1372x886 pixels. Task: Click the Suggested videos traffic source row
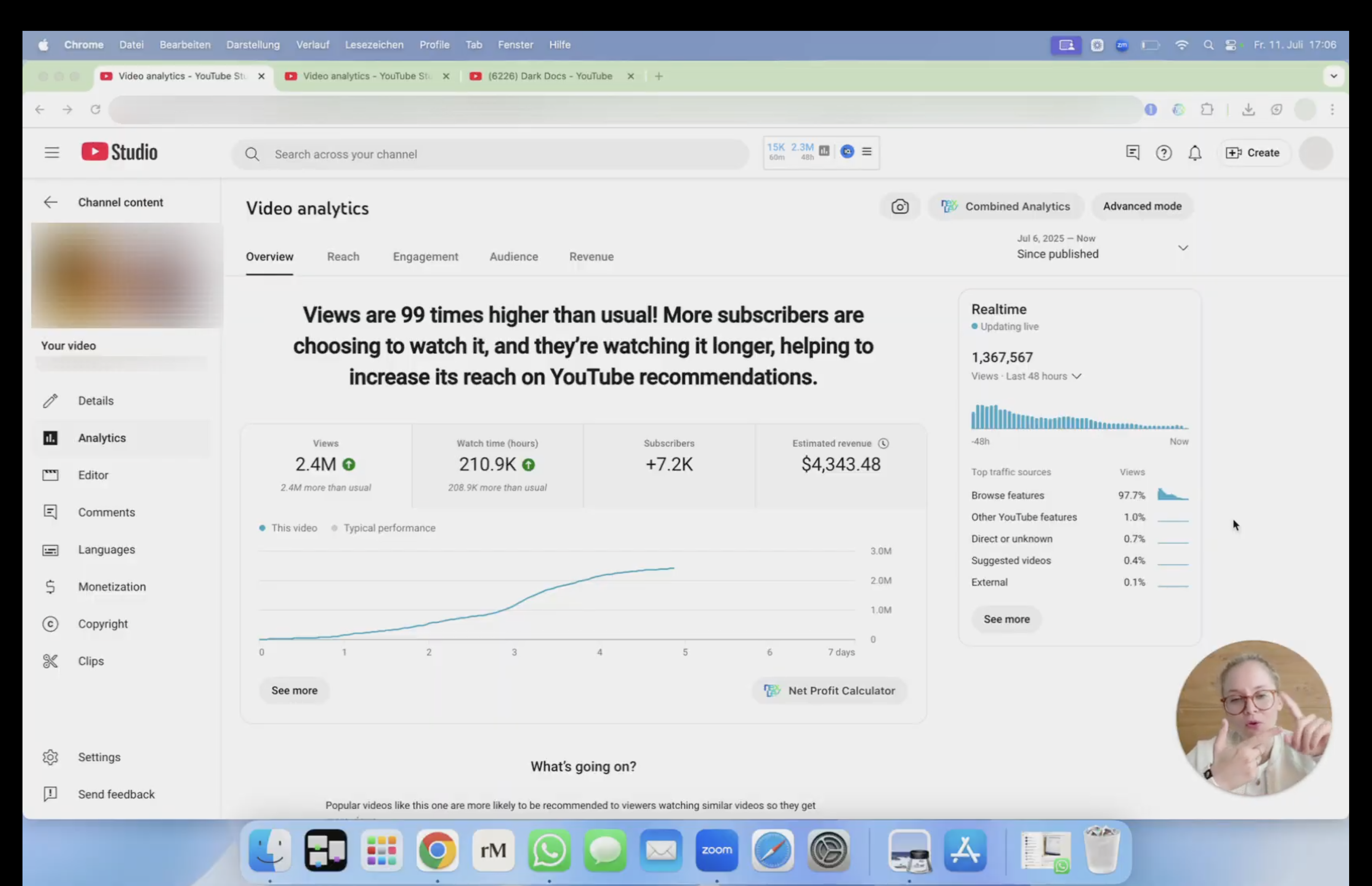[1080, 560]
